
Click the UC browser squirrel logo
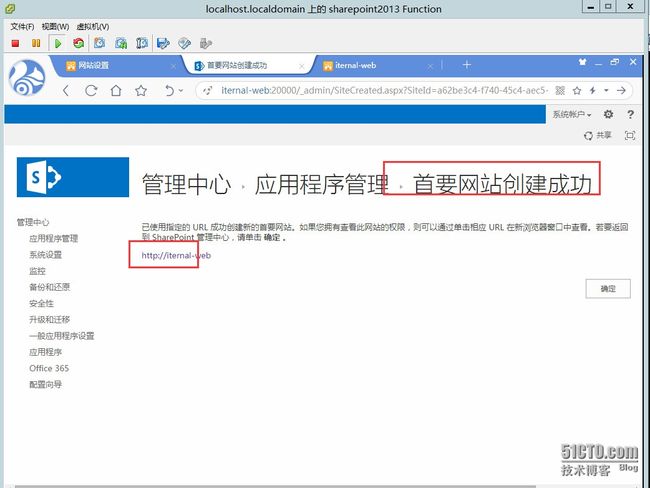[27, 78]
